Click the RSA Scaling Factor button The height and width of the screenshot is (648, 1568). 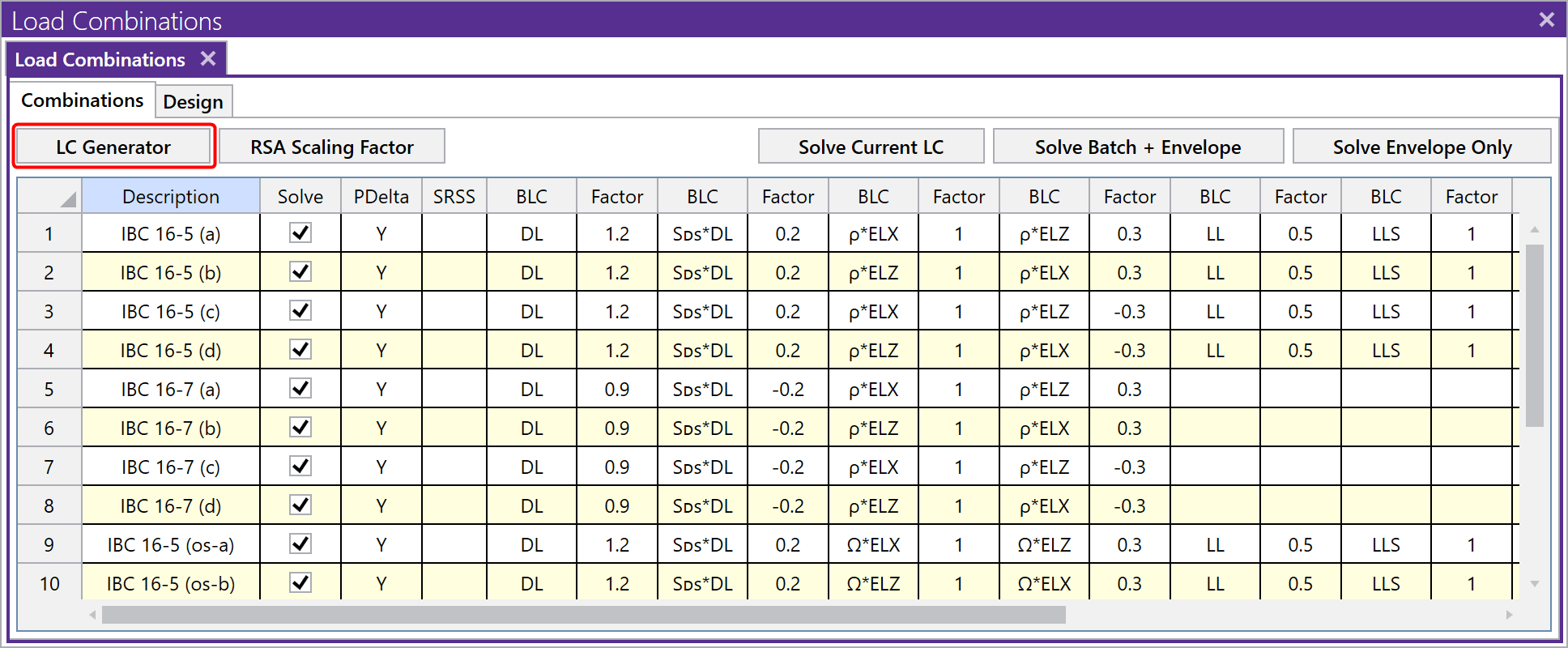[331, 147]
